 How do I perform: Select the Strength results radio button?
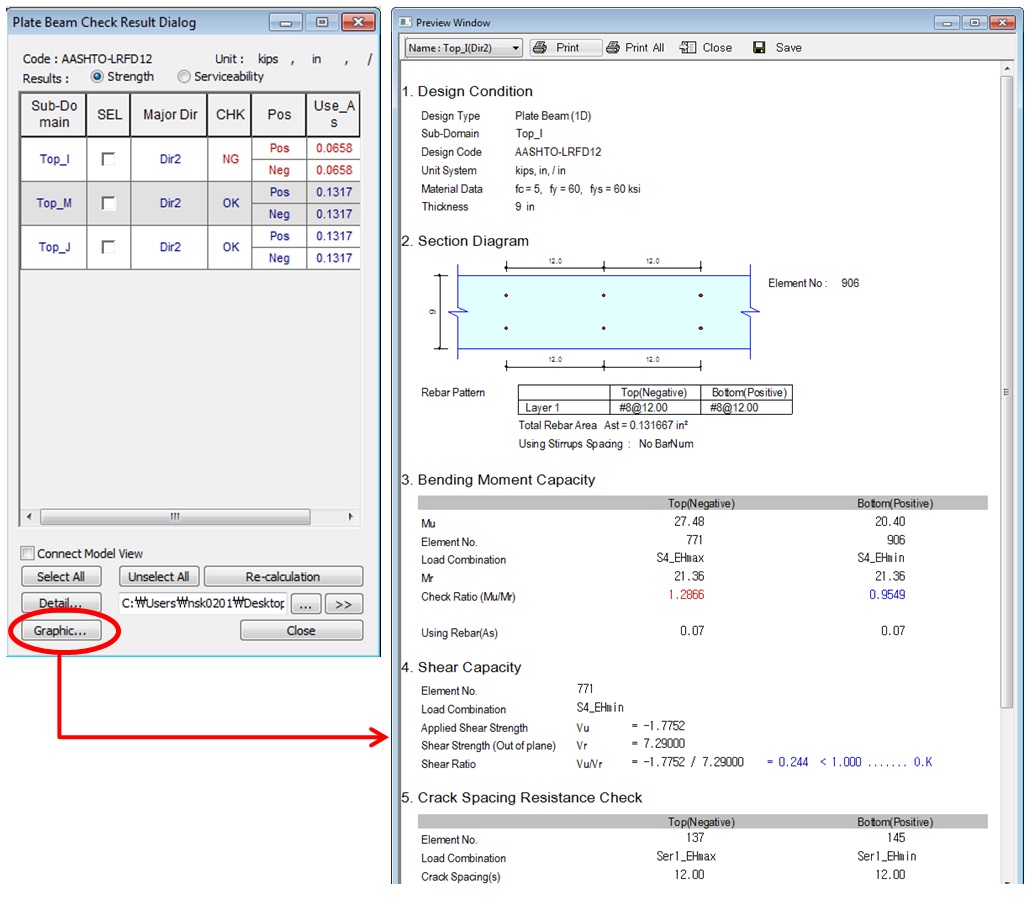click(x=97, y=77)
